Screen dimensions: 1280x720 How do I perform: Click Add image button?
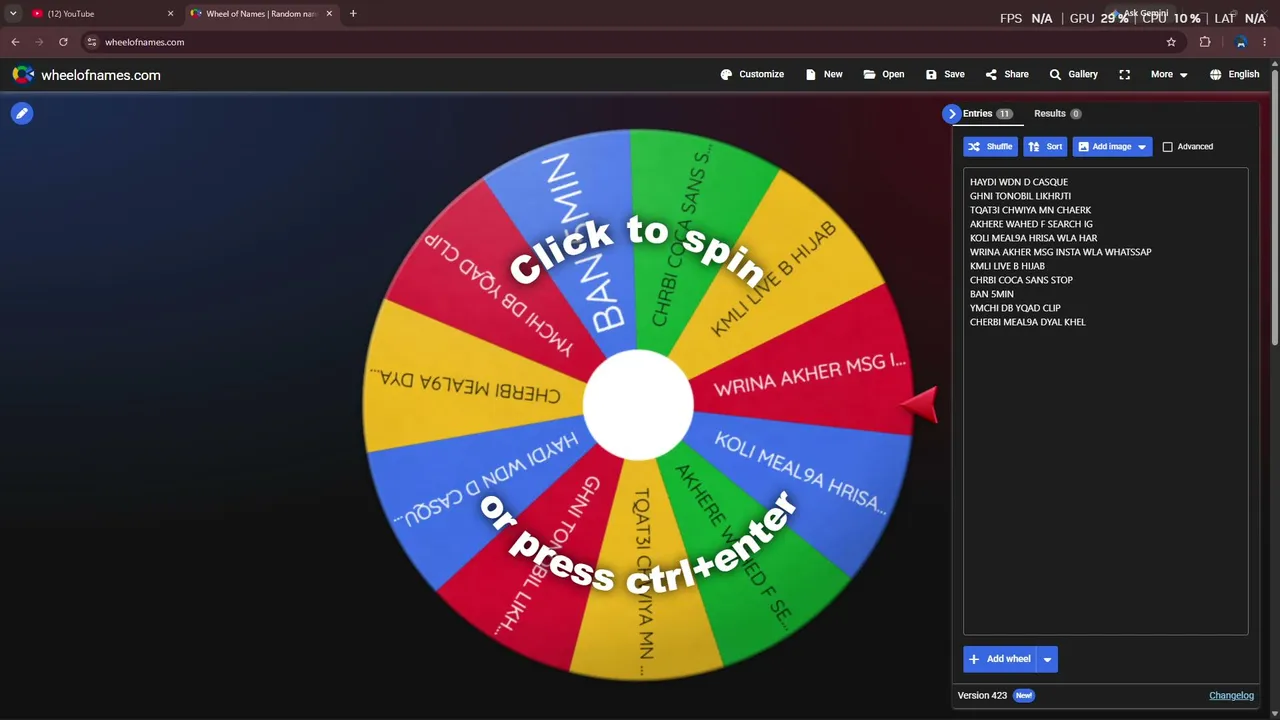[x=1103, y=147]
